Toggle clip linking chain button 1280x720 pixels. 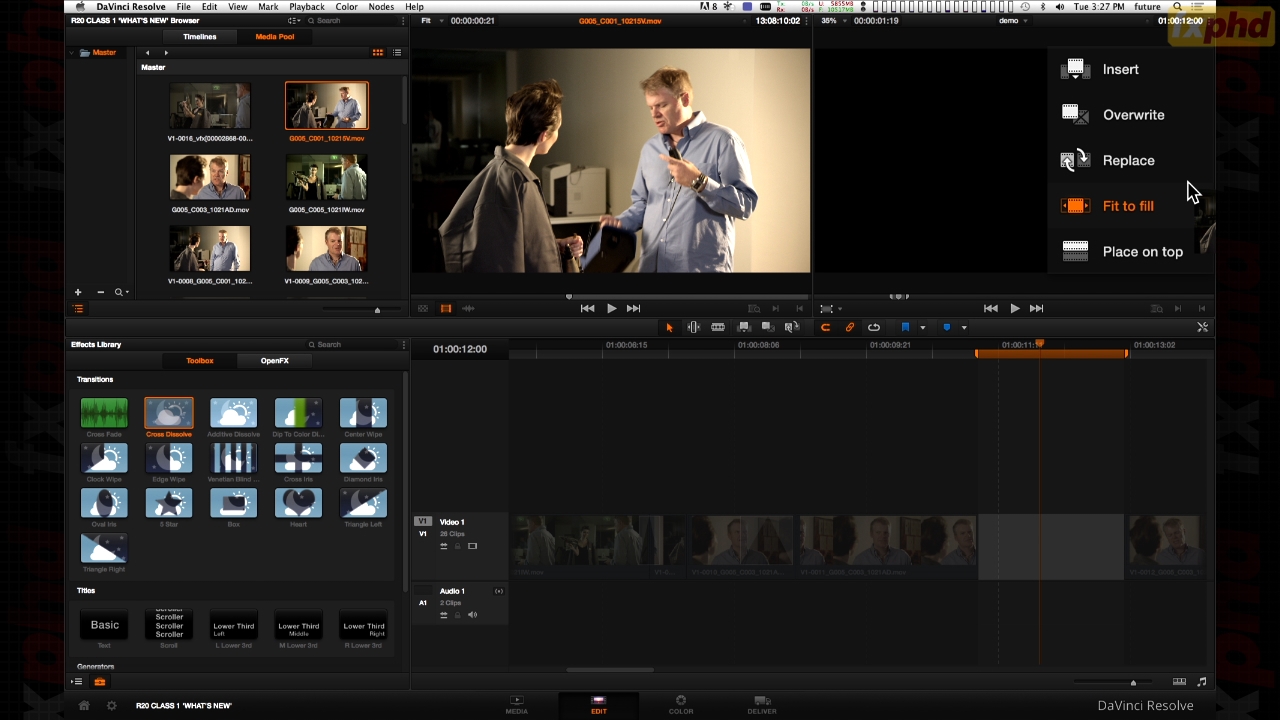coord(850,327)
